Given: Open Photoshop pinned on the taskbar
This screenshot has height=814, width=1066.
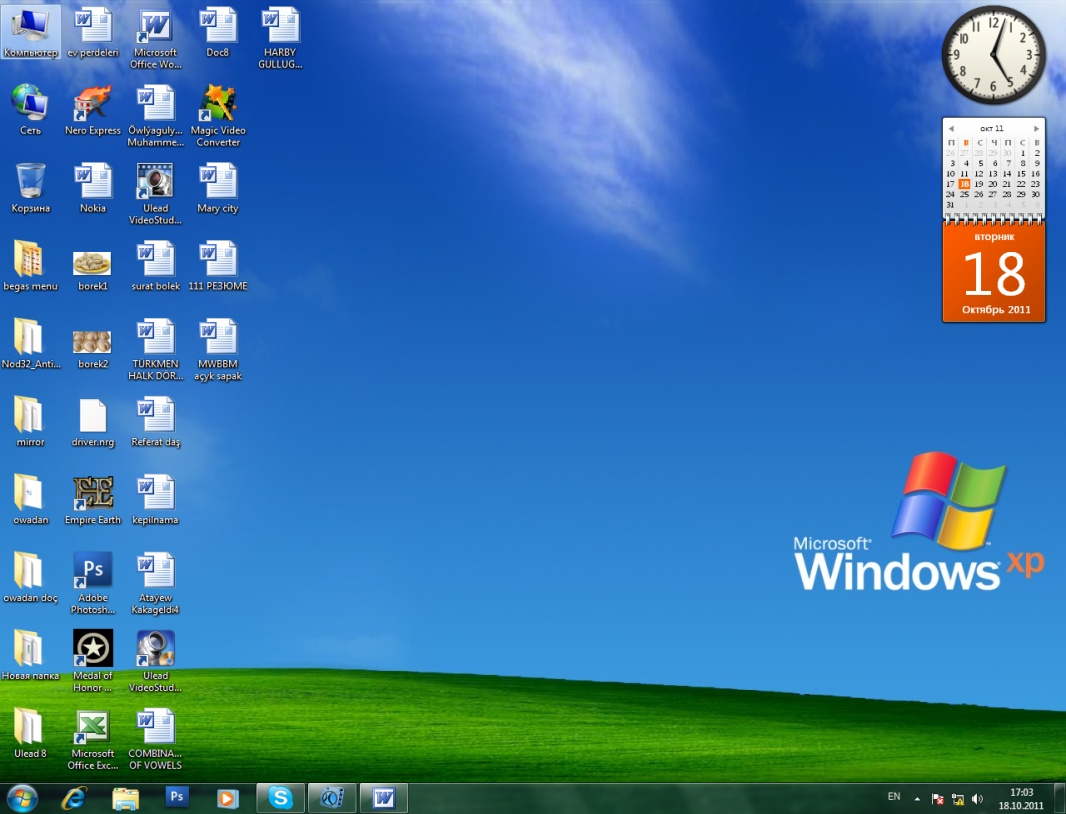Looking at the screenshot, I should (177, 796).
